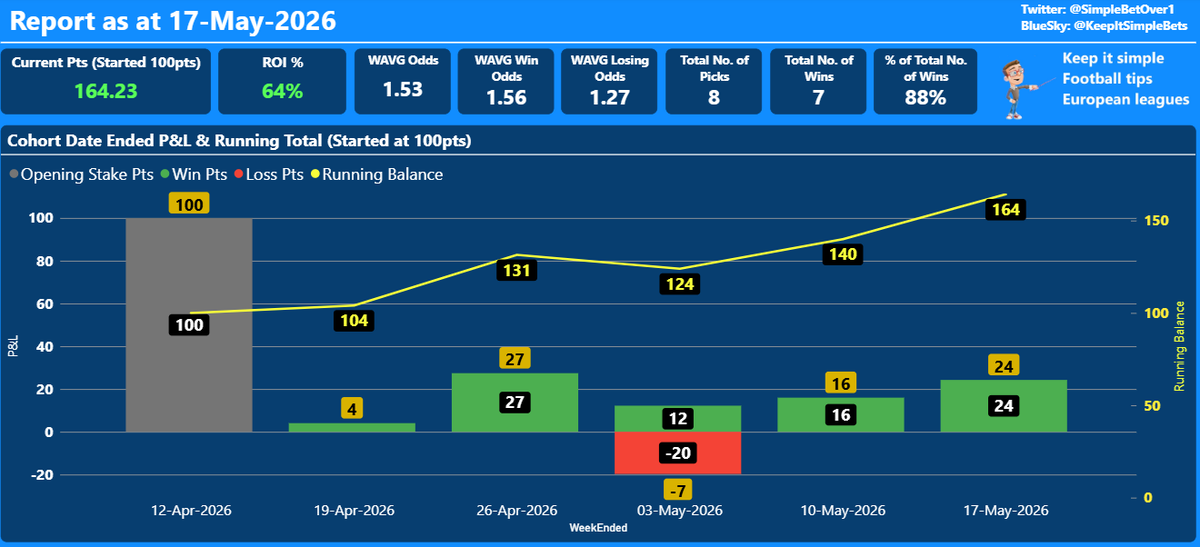Click the 03-May-2026 axis label
1200x547 pixels.
tap(678, 510)
